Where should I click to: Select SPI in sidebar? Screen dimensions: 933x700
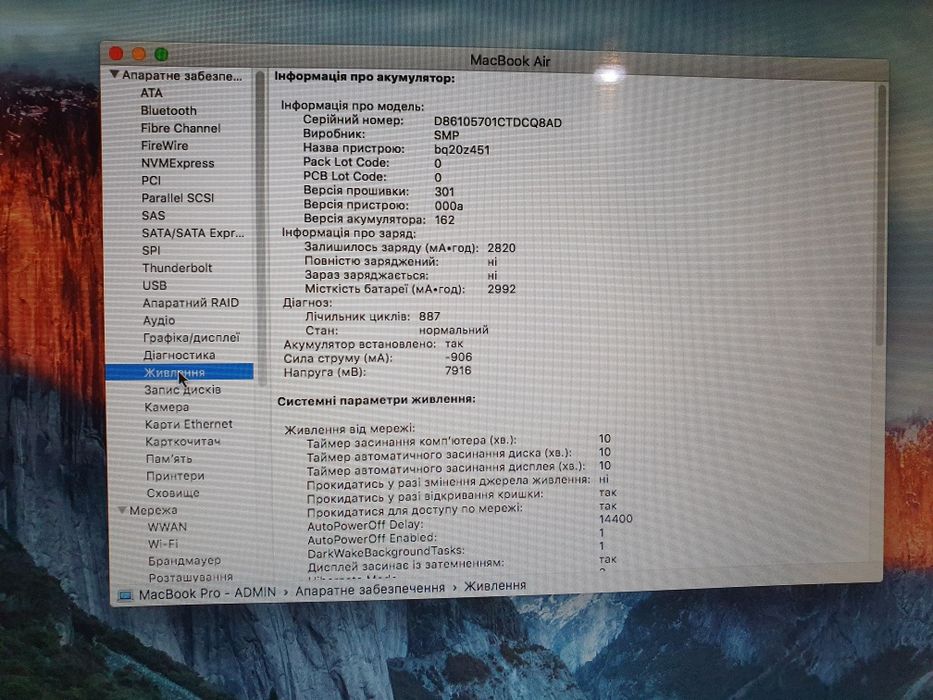[x=151, y=251]
